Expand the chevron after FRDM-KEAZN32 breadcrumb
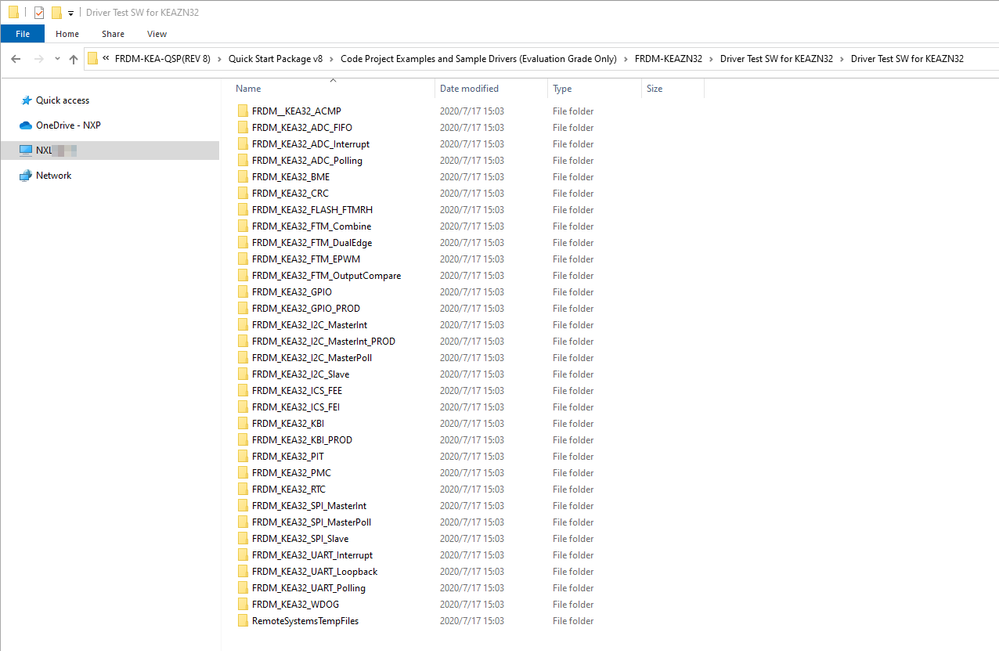This screenshot has height=651, width=999. point(711,59)
